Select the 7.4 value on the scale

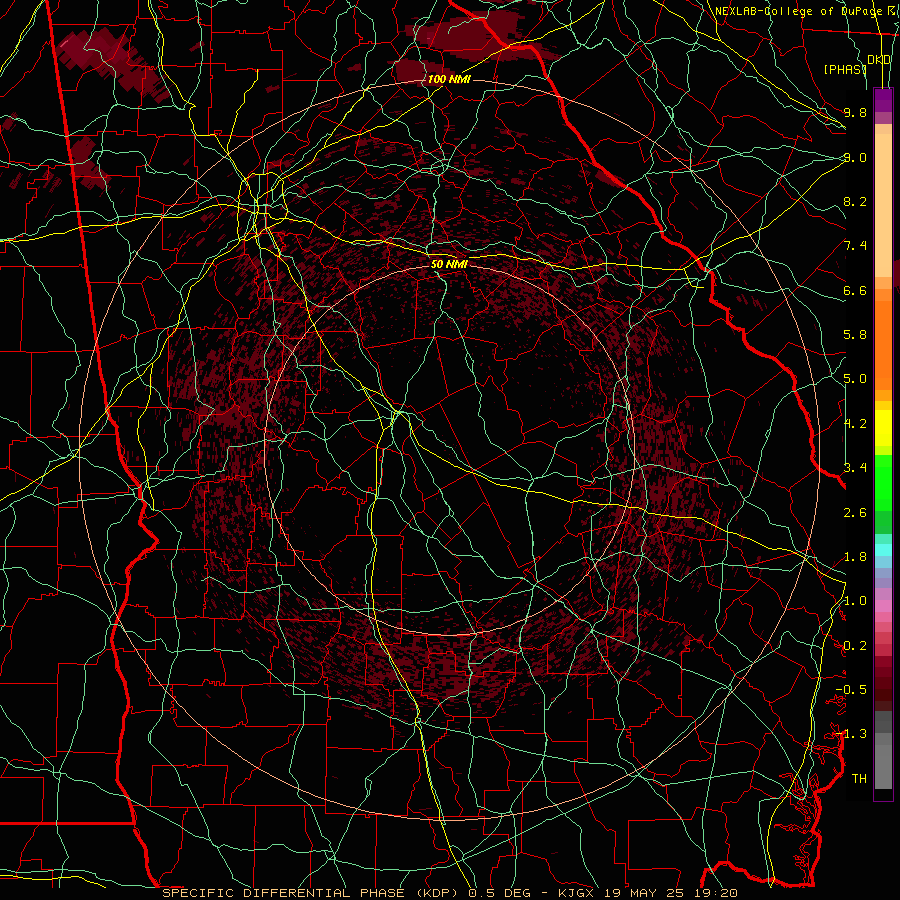coord(855,246)
